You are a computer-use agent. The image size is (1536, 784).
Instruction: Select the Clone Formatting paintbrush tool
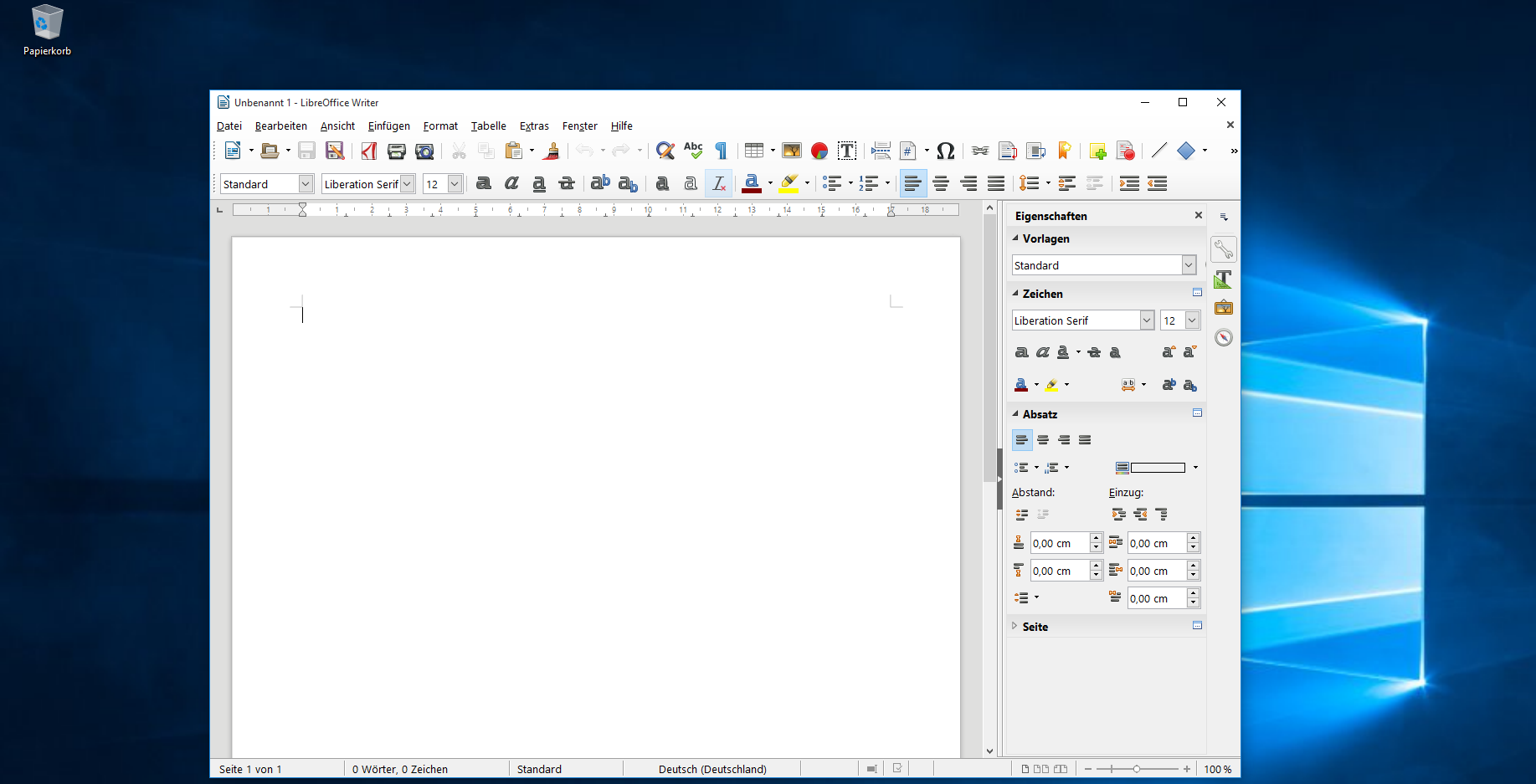(551, 151)
